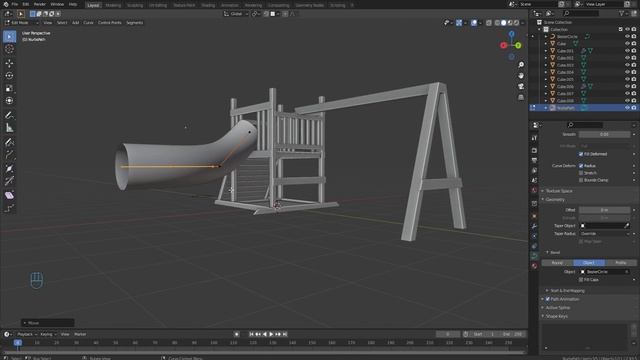This screenshot has height=360, width=640.
Task: Select the curve Draw tool
Action: [x=9, y=142]
